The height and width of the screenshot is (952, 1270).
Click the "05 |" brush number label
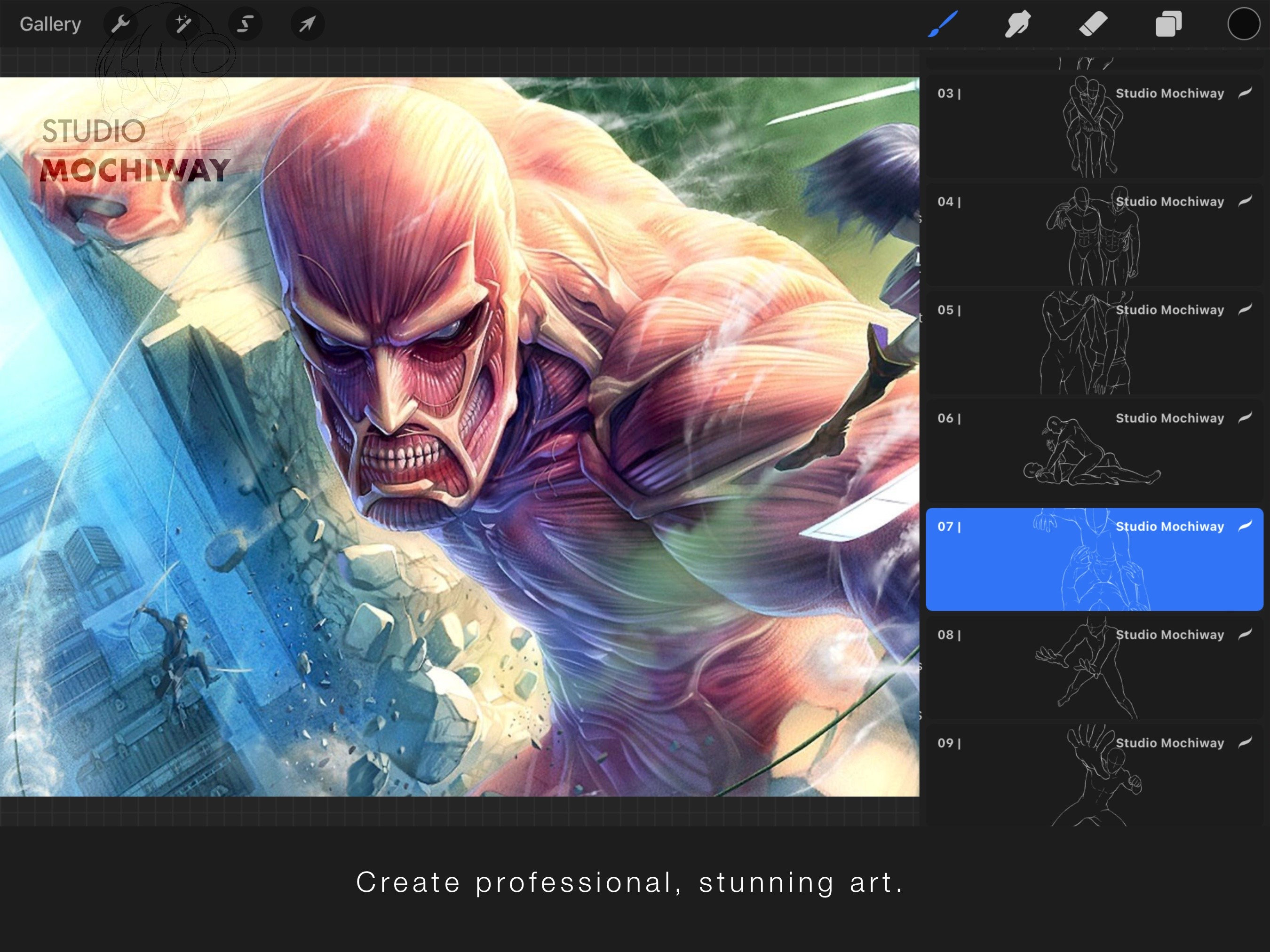[949, 310]
